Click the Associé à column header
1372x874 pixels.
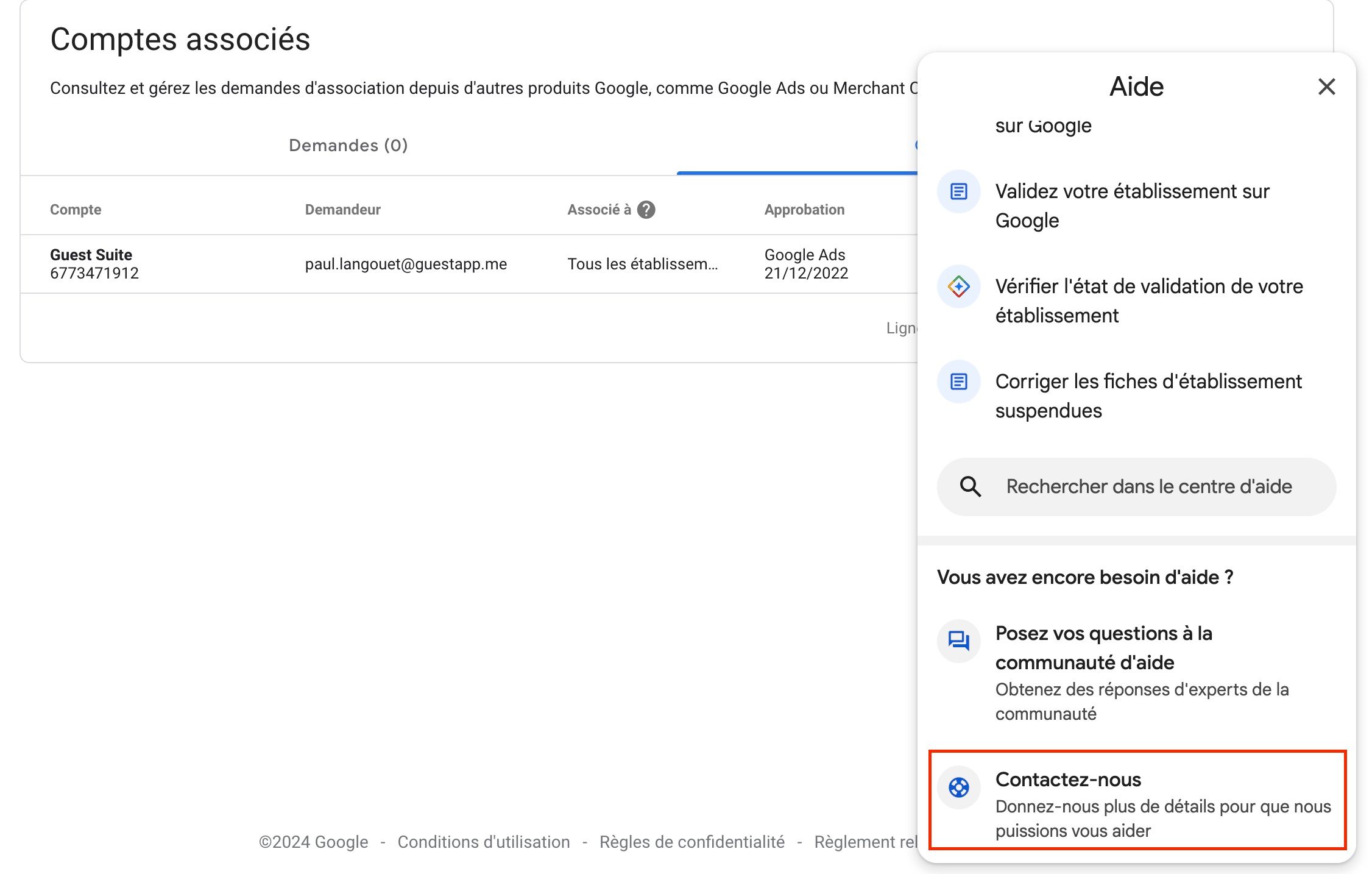[599, 210]
